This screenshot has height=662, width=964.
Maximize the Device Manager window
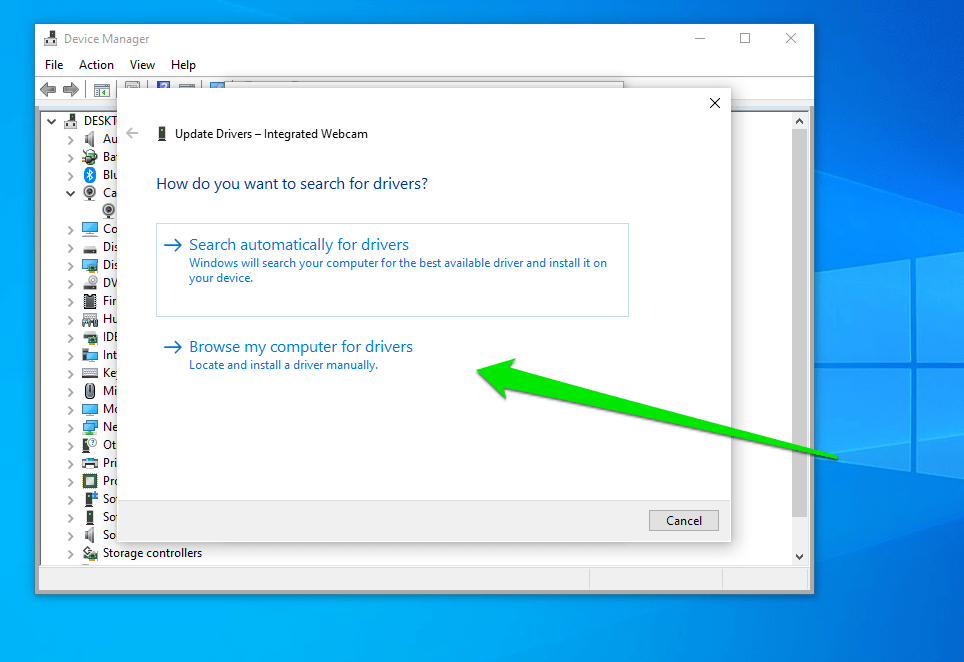coord(745,38)
